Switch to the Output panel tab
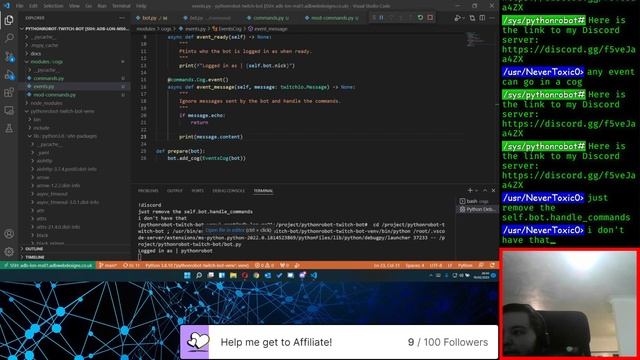The height and width of the screenshot is (360, 640). click(x=175, y=191)
